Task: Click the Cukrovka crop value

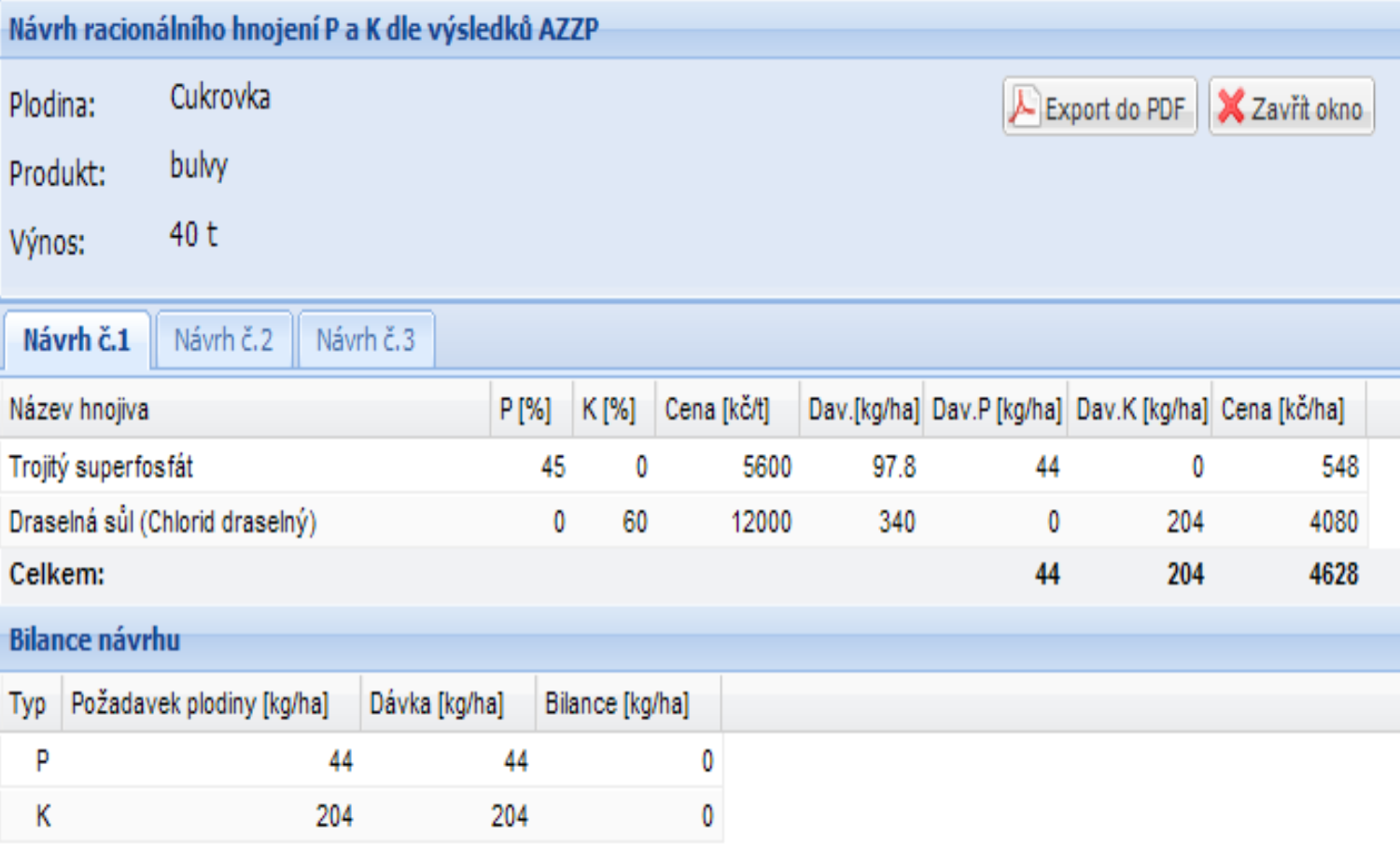Action: click(x=220, y=97)
